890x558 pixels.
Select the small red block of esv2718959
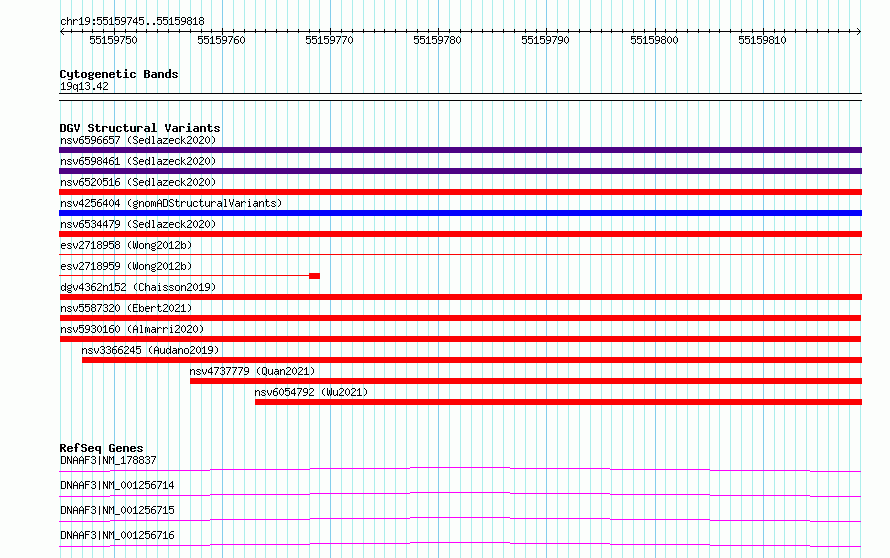314,276
